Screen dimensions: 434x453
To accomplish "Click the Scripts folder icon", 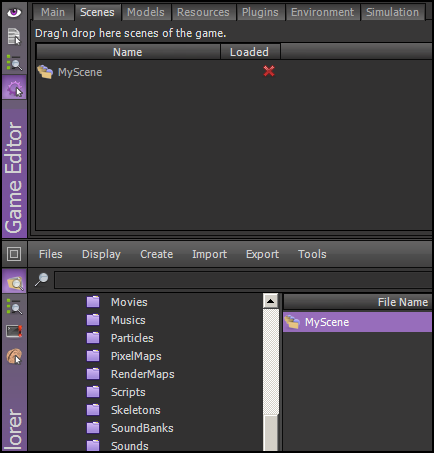I will [93, 392].
